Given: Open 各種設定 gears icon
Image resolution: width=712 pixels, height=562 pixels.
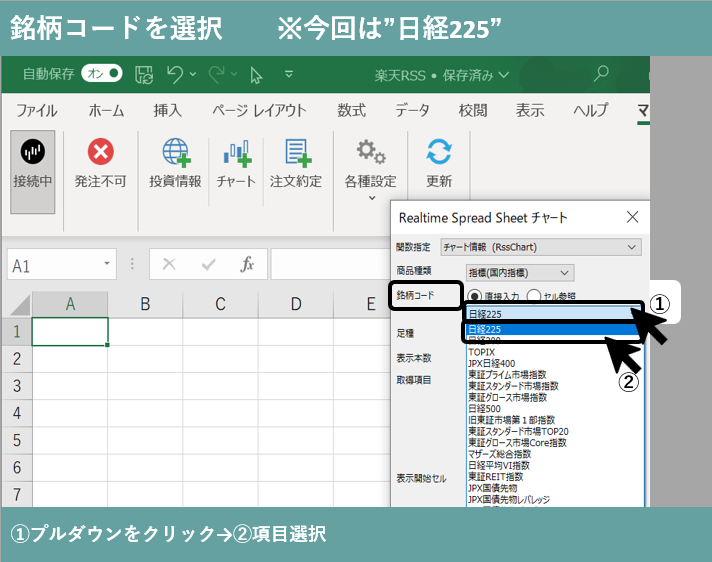Looking at the screenshot, I should (x=370, y=153).
